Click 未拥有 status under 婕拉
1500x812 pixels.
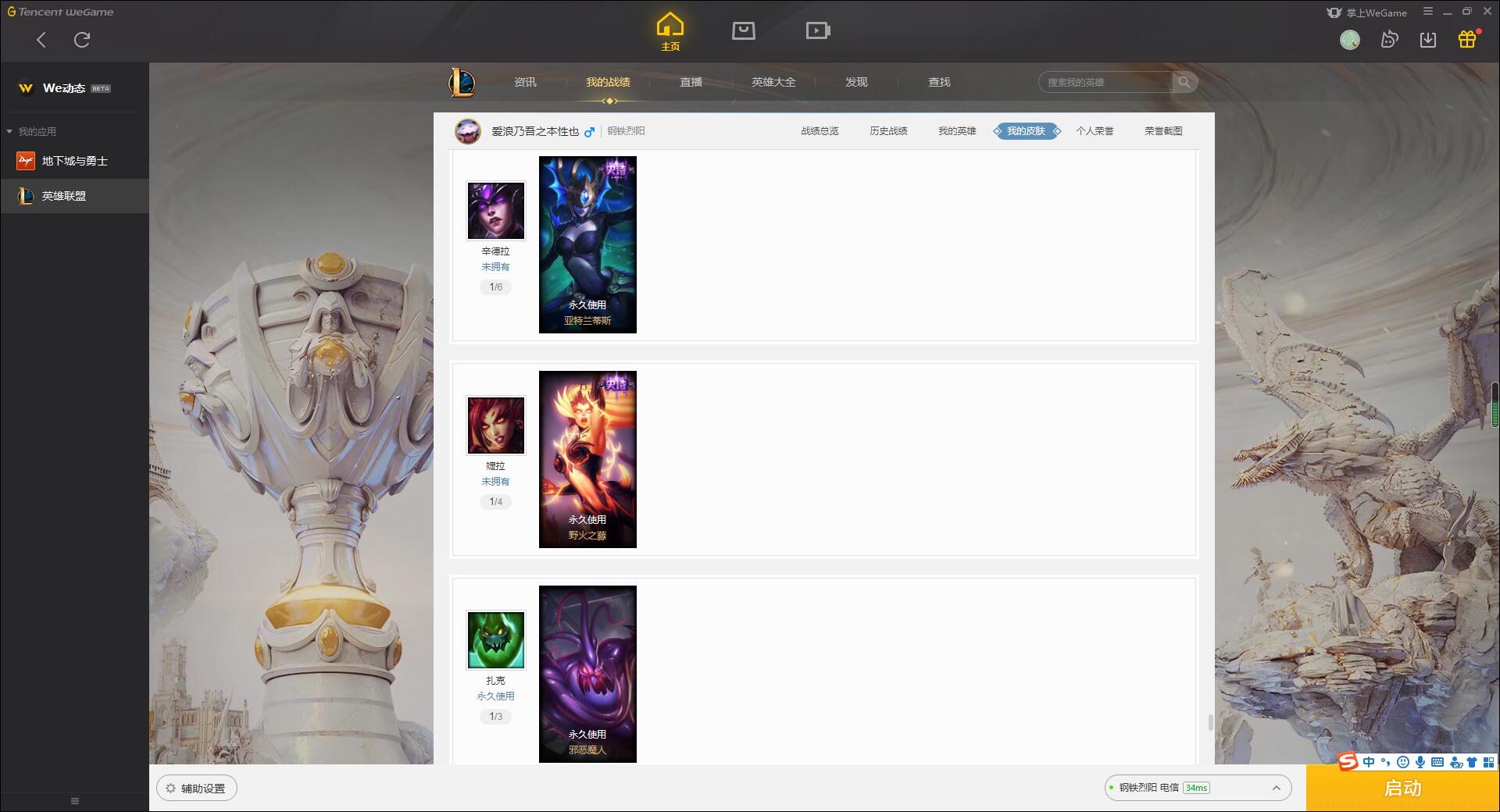pos(495,482)
